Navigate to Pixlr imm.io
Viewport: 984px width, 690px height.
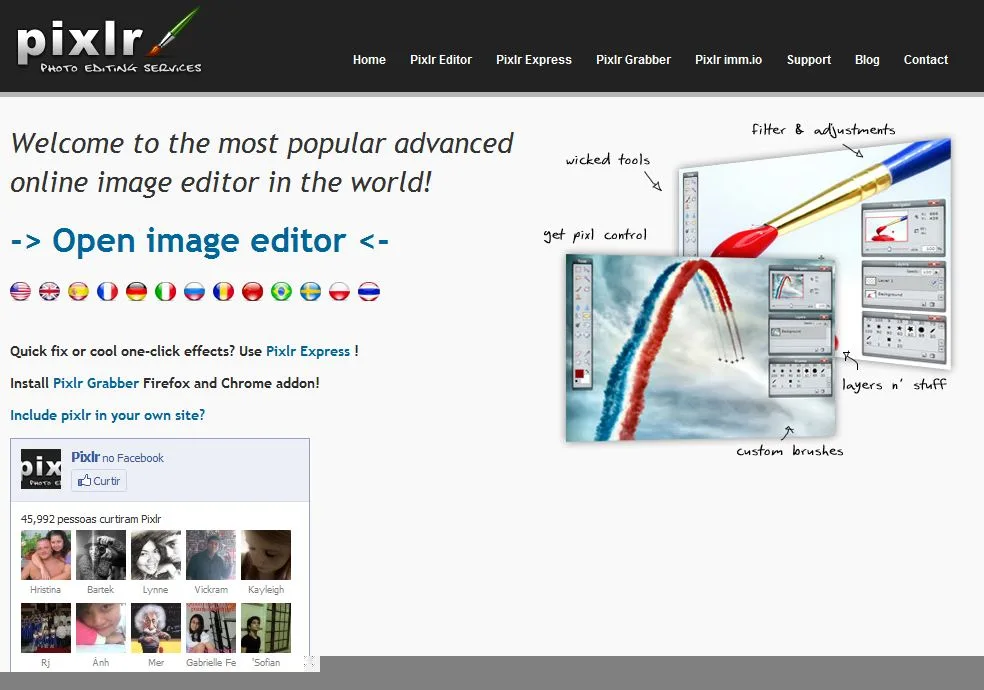click(728, 60)
